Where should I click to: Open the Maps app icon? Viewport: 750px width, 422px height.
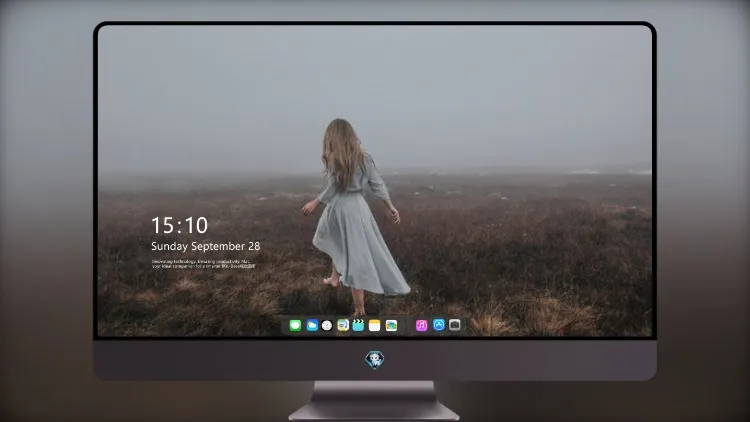click(343, 325)
